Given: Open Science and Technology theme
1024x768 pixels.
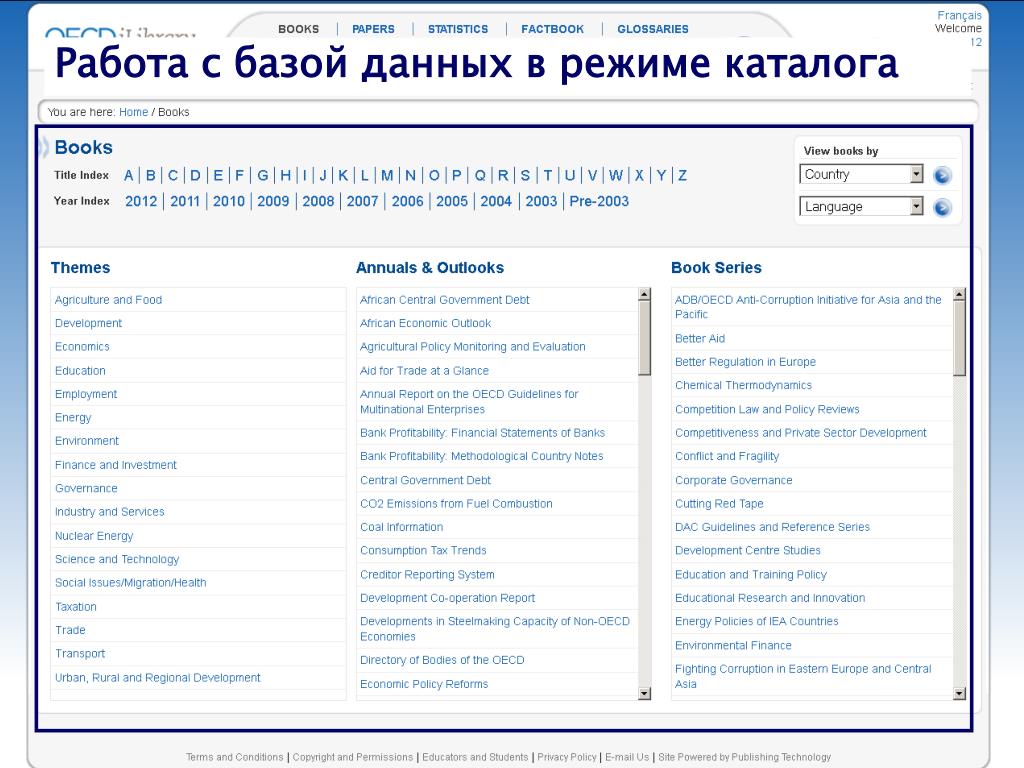Looking at the screenshot, I should tap(117, 559).
